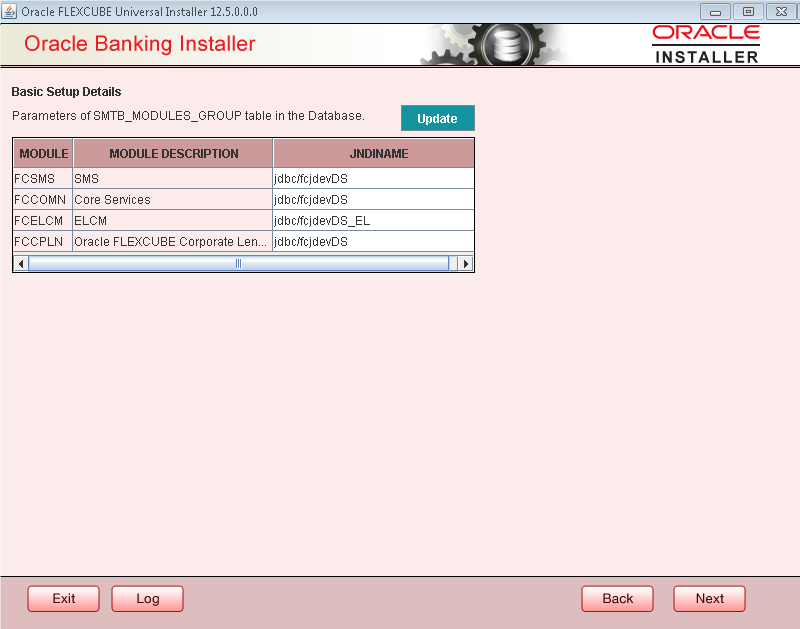Click the Java application icon in title bar
This screenshot has width=800, height=629.
(10, 11)
